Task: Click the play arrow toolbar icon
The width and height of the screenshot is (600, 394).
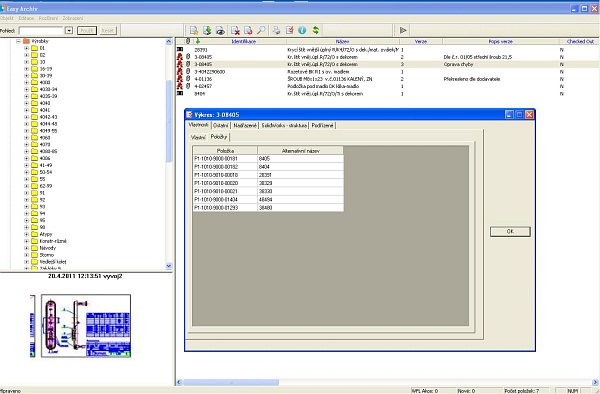Action: coord(403,30)
